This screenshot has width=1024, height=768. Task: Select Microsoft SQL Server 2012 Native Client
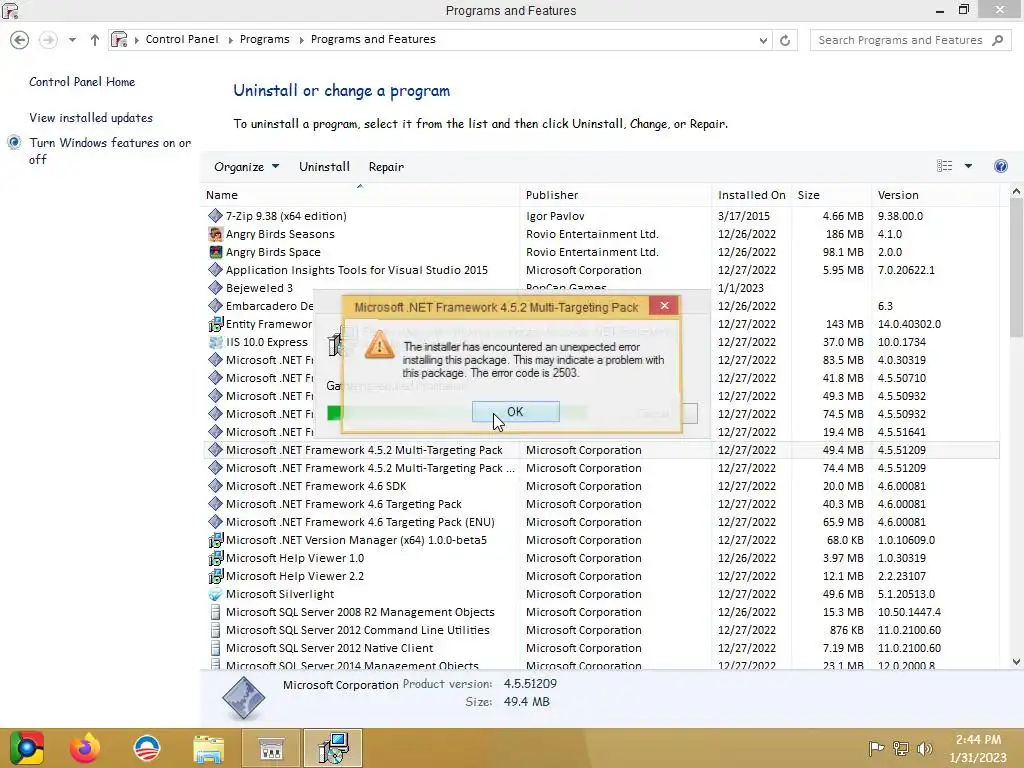click(x=329, y=648)
